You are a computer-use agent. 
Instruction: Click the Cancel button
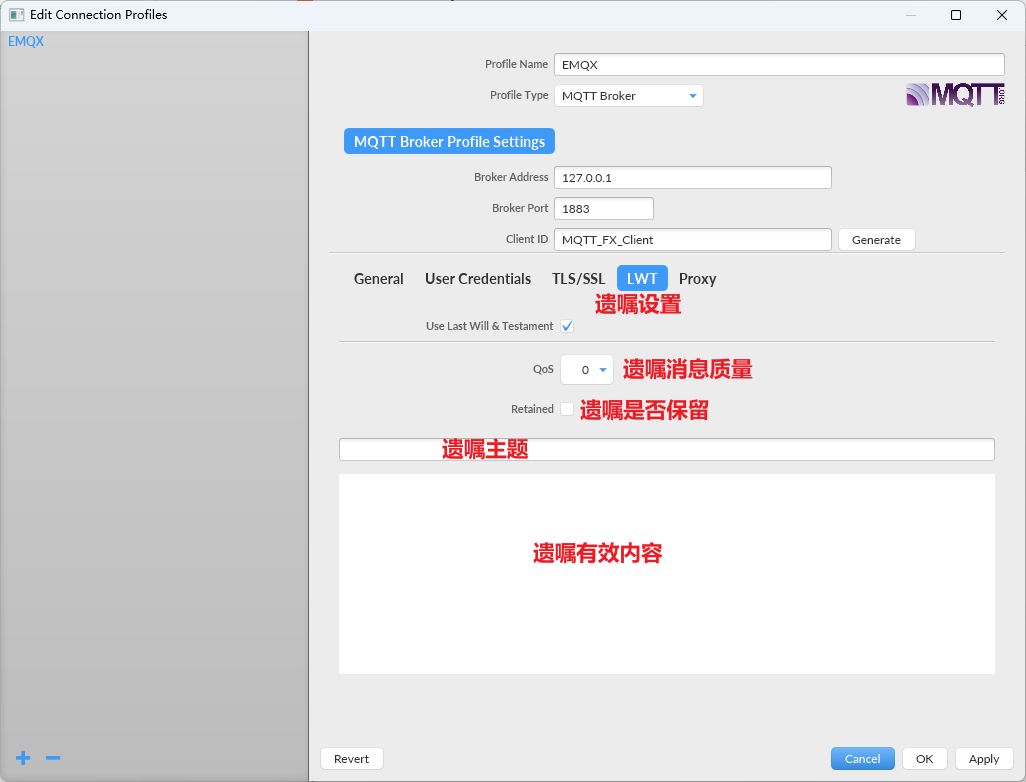pos(862,758)
